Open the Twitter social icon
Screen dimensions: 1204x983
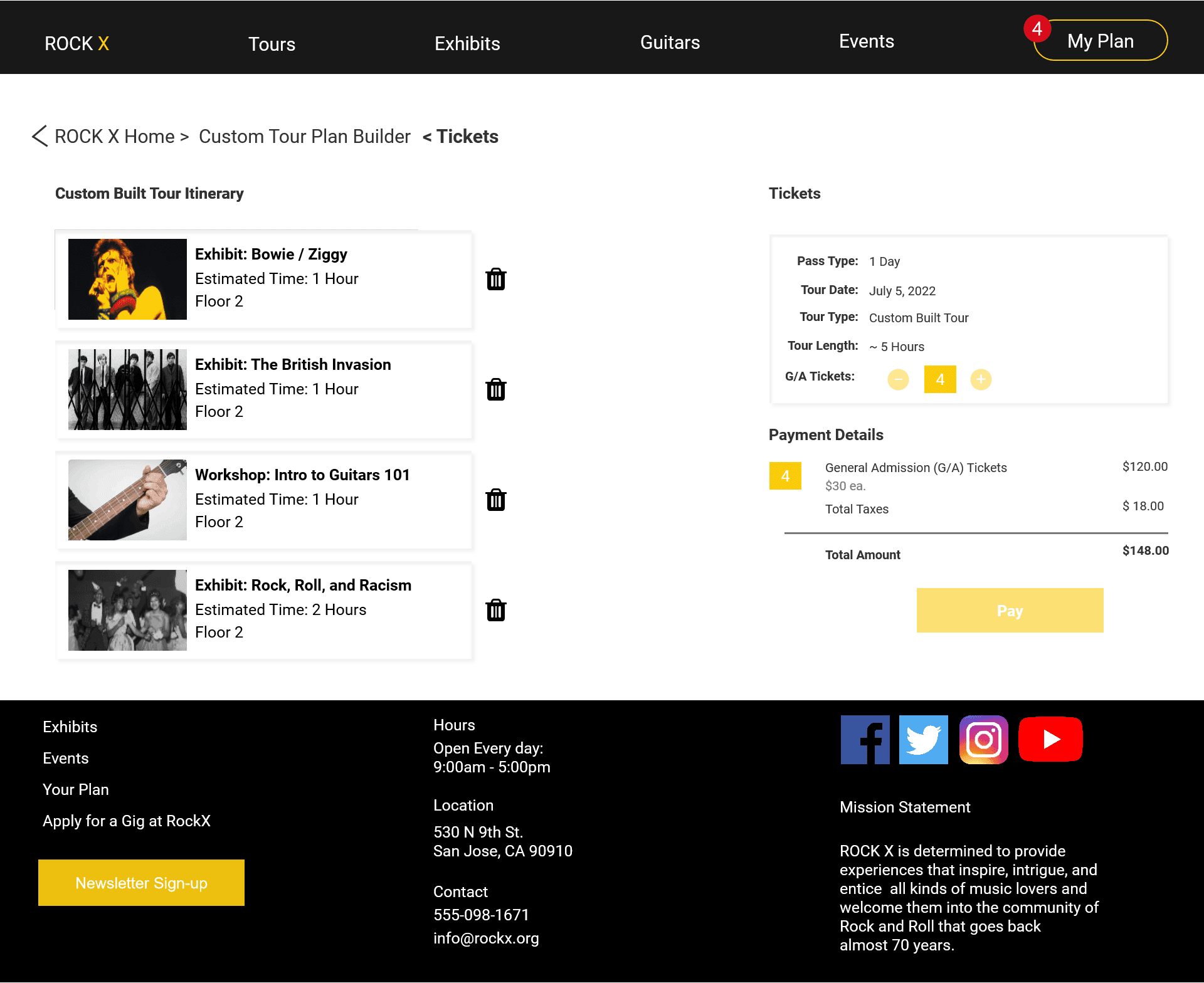923,740
